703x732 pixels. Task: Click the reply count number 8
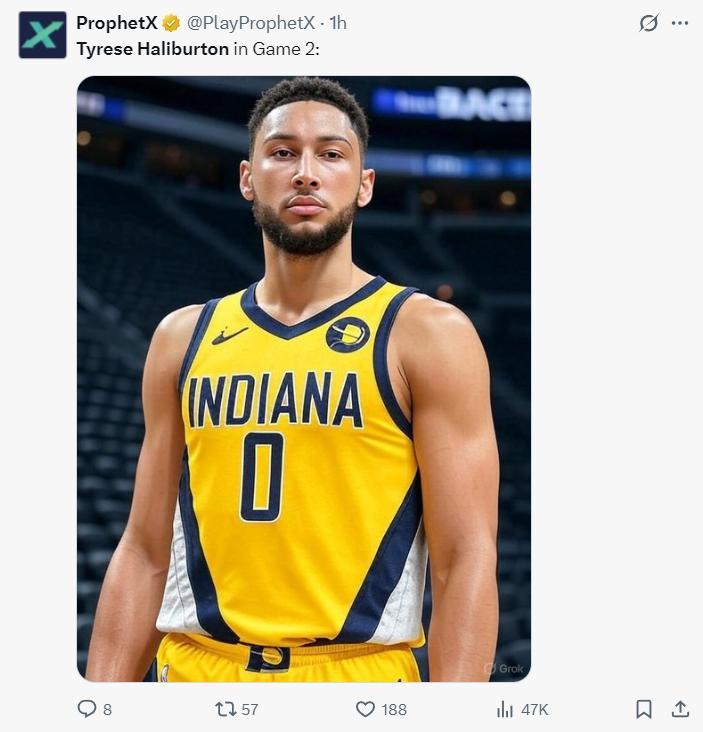tap(107, 709)
